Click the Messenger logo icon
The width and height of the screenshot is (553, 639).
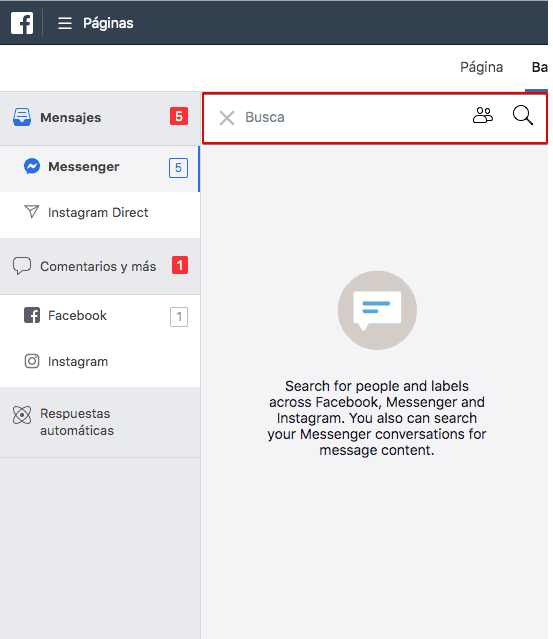click(x=32, y=166)
